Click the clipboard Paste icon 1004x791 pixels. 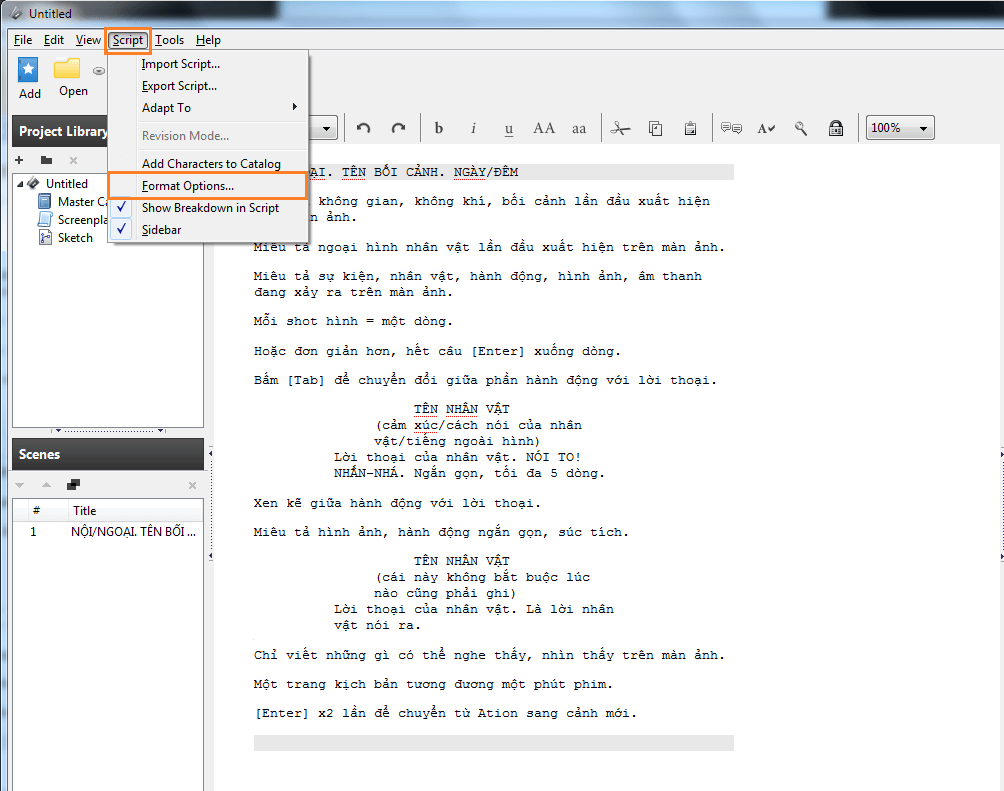pos(690,128)
